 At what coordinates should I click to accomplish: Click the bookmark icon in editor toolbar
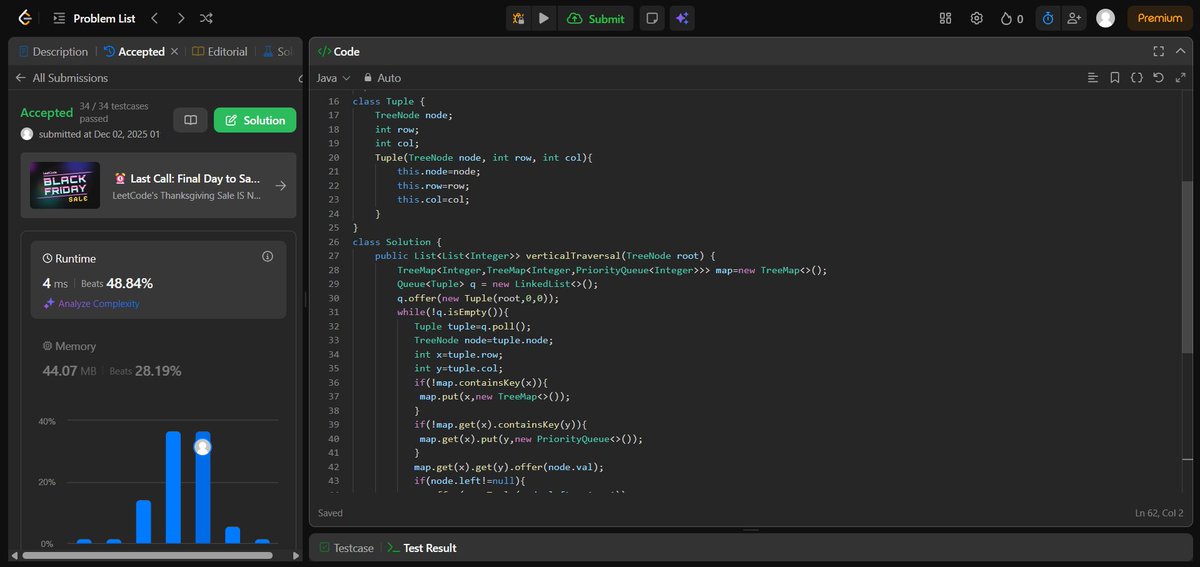pos(1115,77)
